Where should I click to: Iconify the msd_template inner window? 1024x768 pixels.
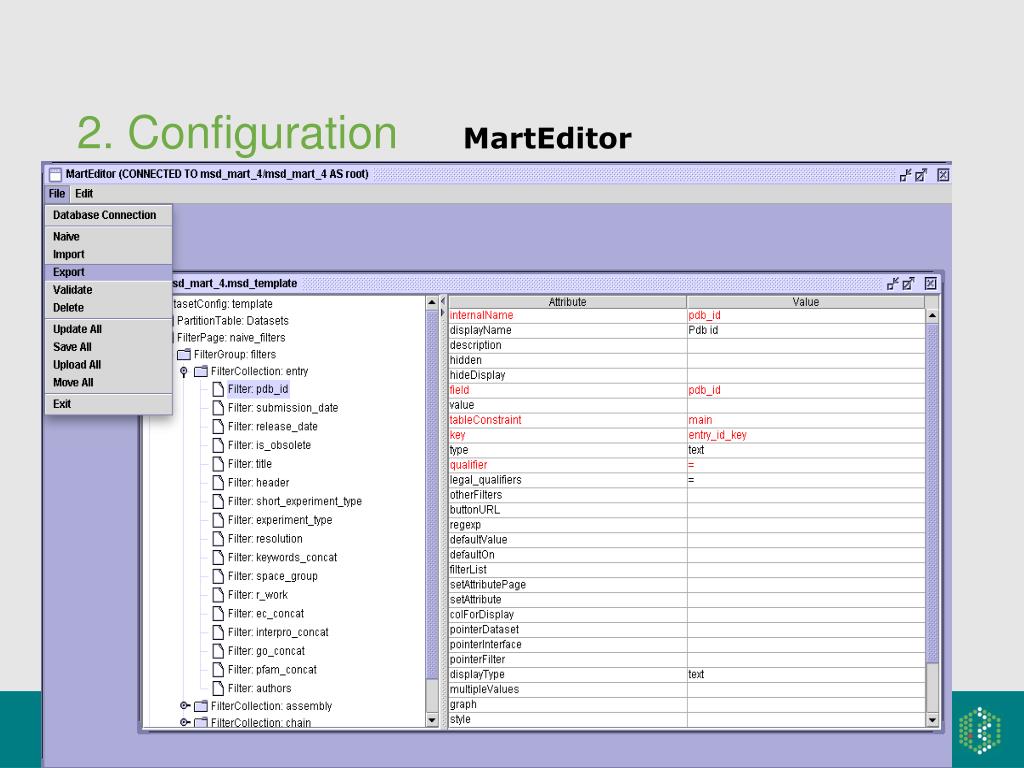coord(893,283)
